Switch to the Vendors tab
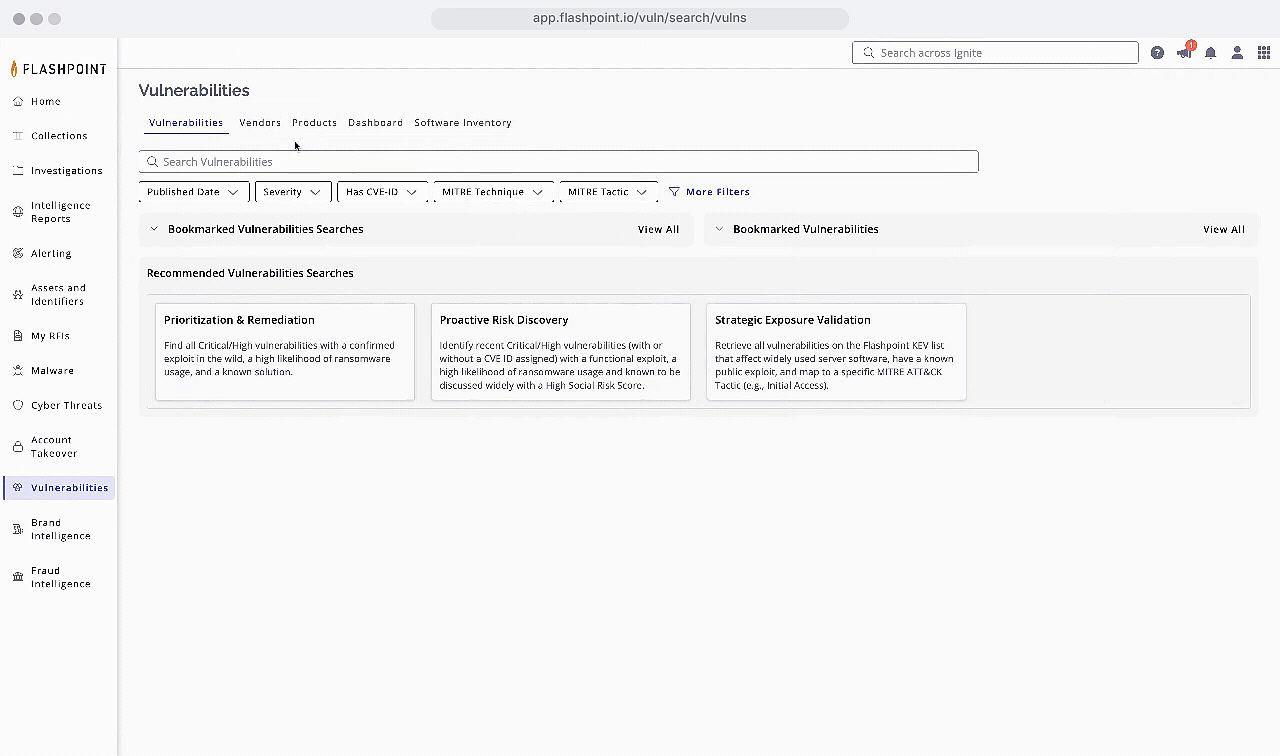 pos(260,123)
